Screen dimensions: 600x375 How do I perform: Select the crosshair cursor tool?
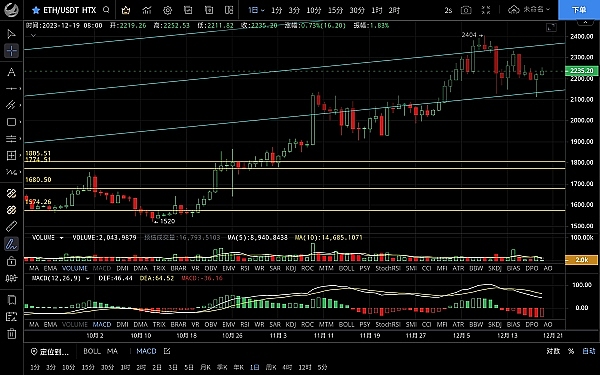tap(11, 51)
